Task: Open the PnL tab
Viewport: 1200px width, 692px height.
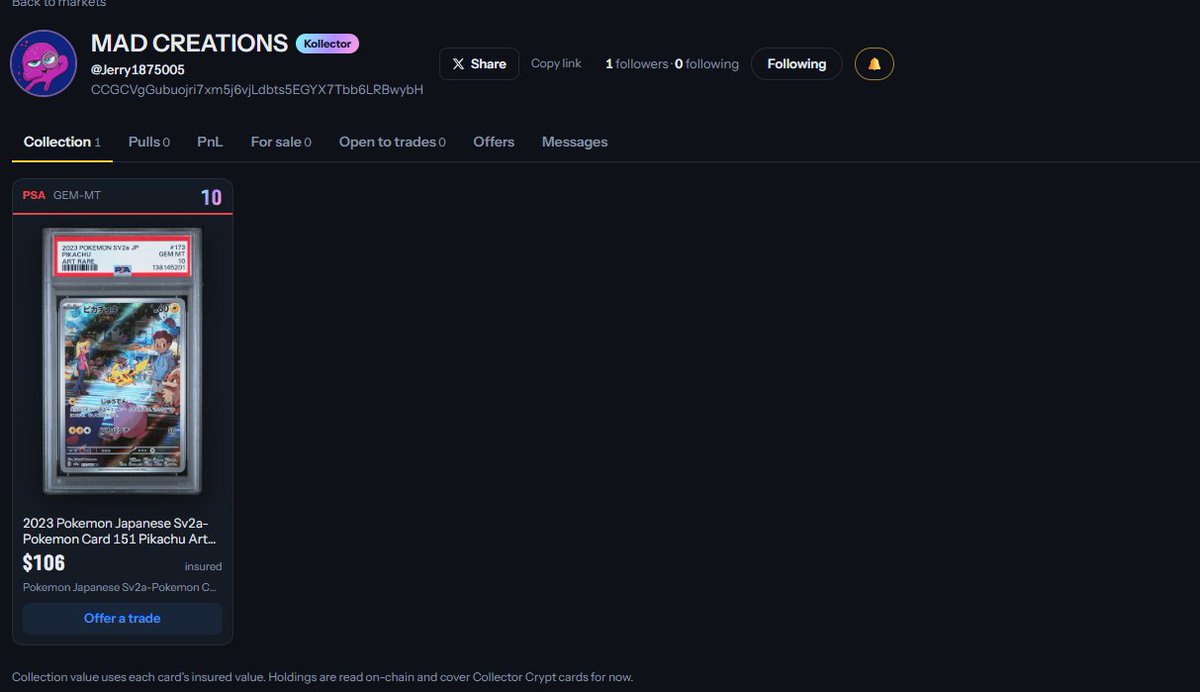Action: click(x=210, y=142)
